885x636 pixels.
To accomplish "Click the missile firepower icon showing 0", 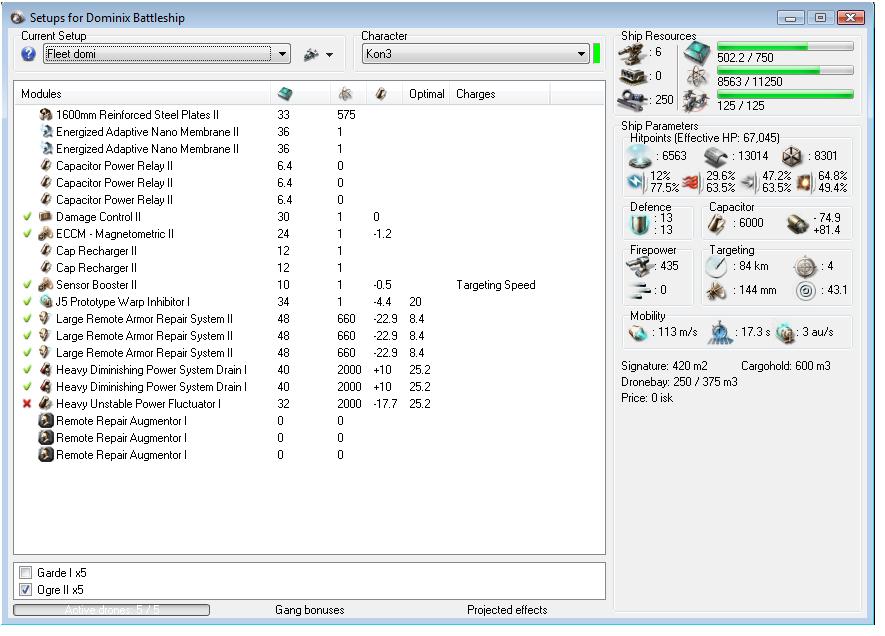I will tap(639, 291).
